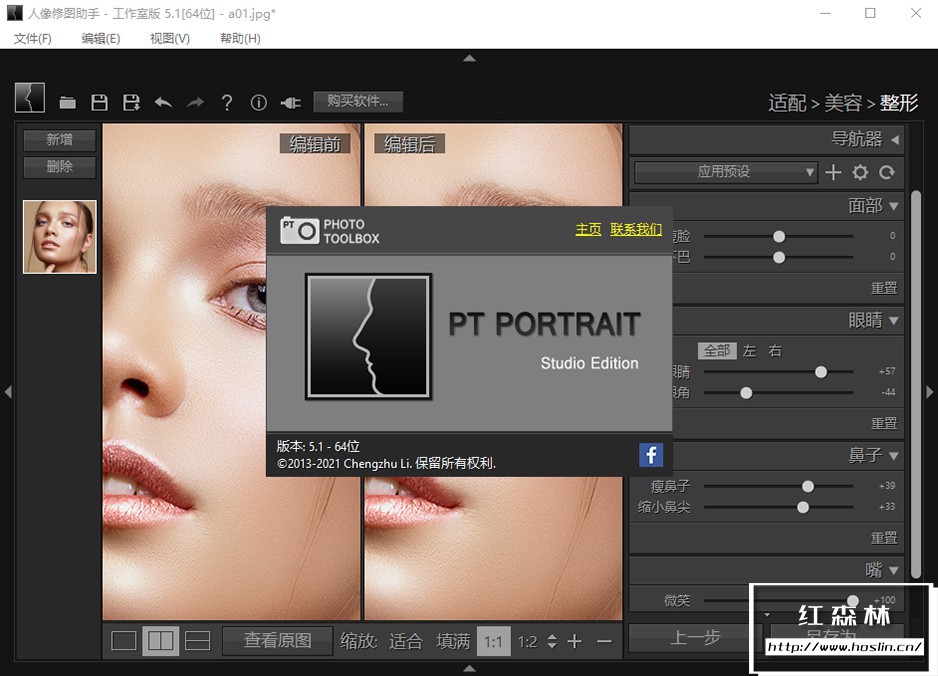
Task: Click the save floppy disk icon
Action: [99, 102]
